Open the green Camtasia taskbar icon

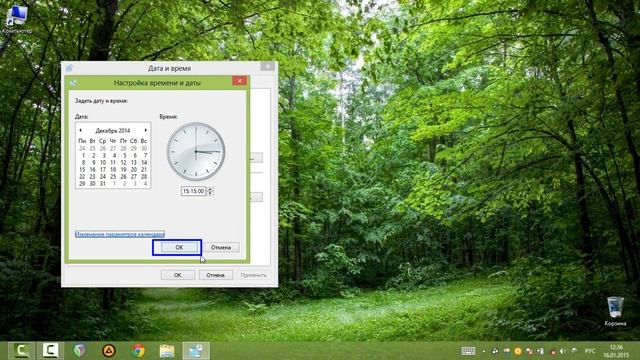22,351
